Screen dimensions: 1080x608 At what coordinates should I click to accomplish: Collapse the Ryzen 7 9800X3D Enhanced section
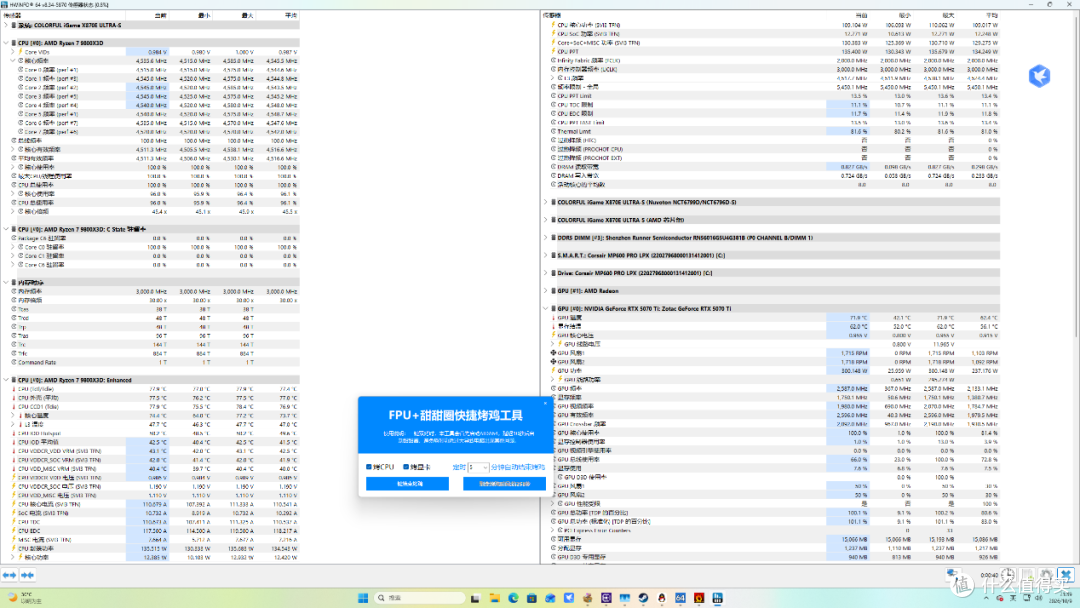6,380
